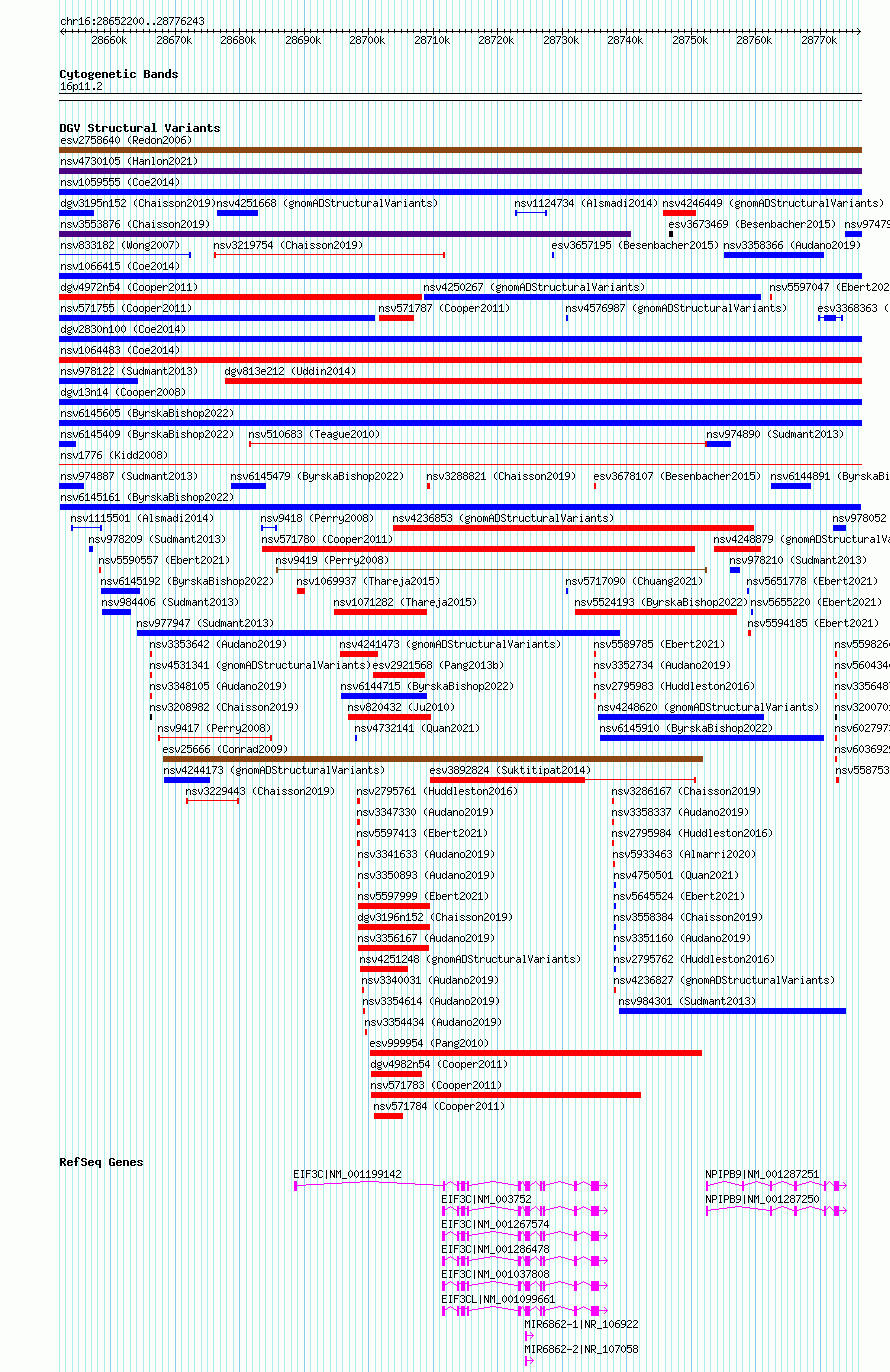890x1372 pixels.
Task: Click the nsv3219754 (Chaisson2019) label
Action: (x=289, y=245)
